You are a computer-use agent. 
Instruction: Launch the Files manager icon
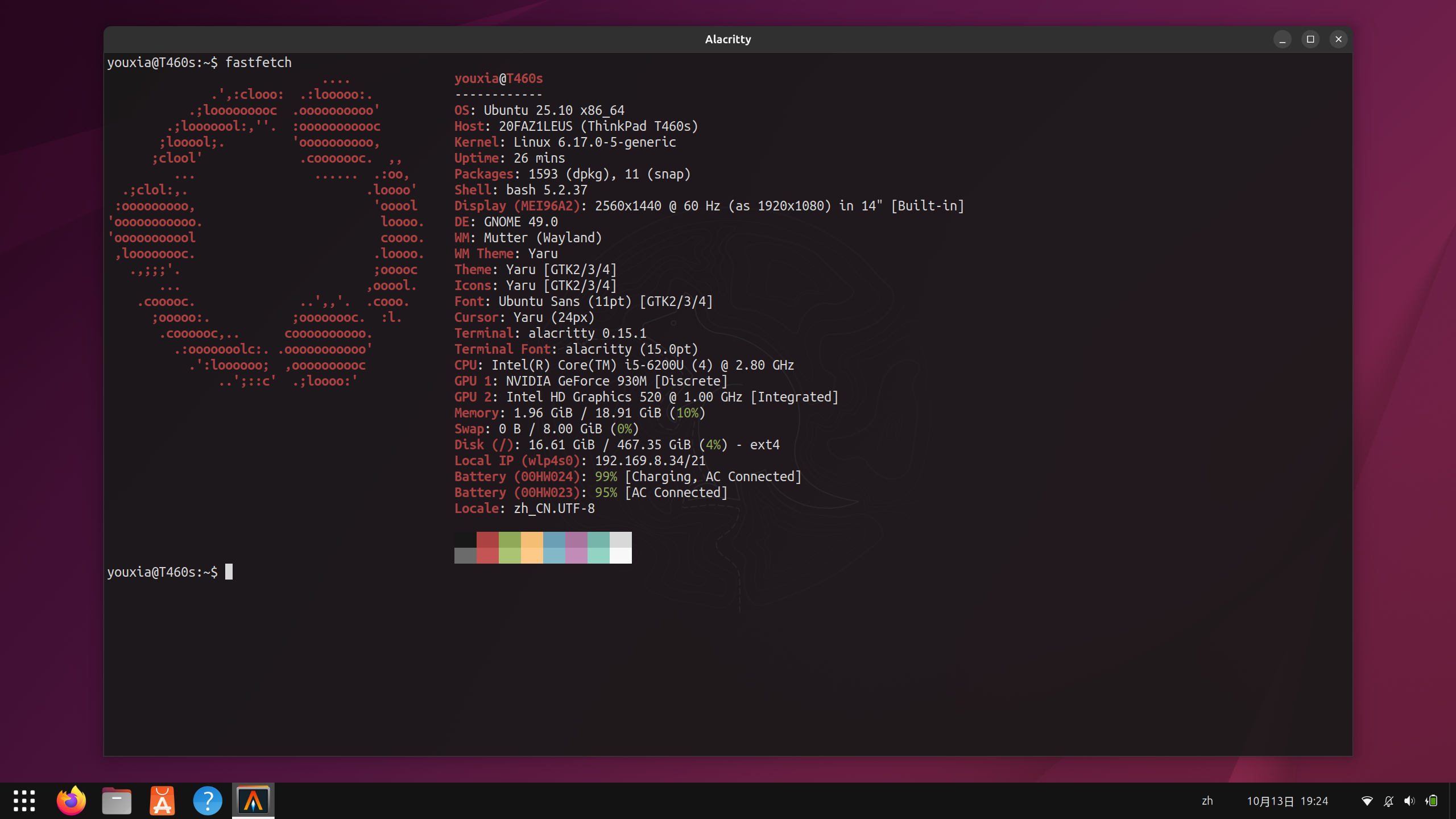pos(117,801)
